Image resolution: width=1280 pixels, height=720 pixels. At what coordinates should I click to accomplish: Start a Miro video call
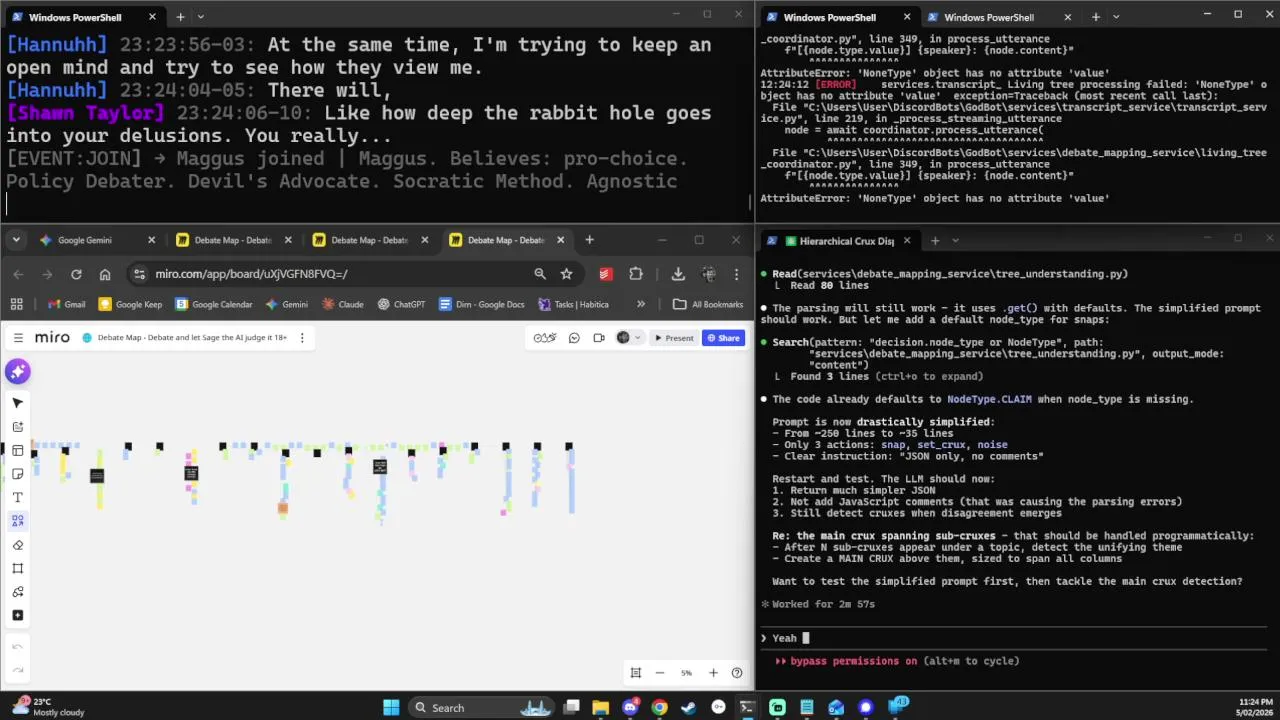tap(599, 338)
